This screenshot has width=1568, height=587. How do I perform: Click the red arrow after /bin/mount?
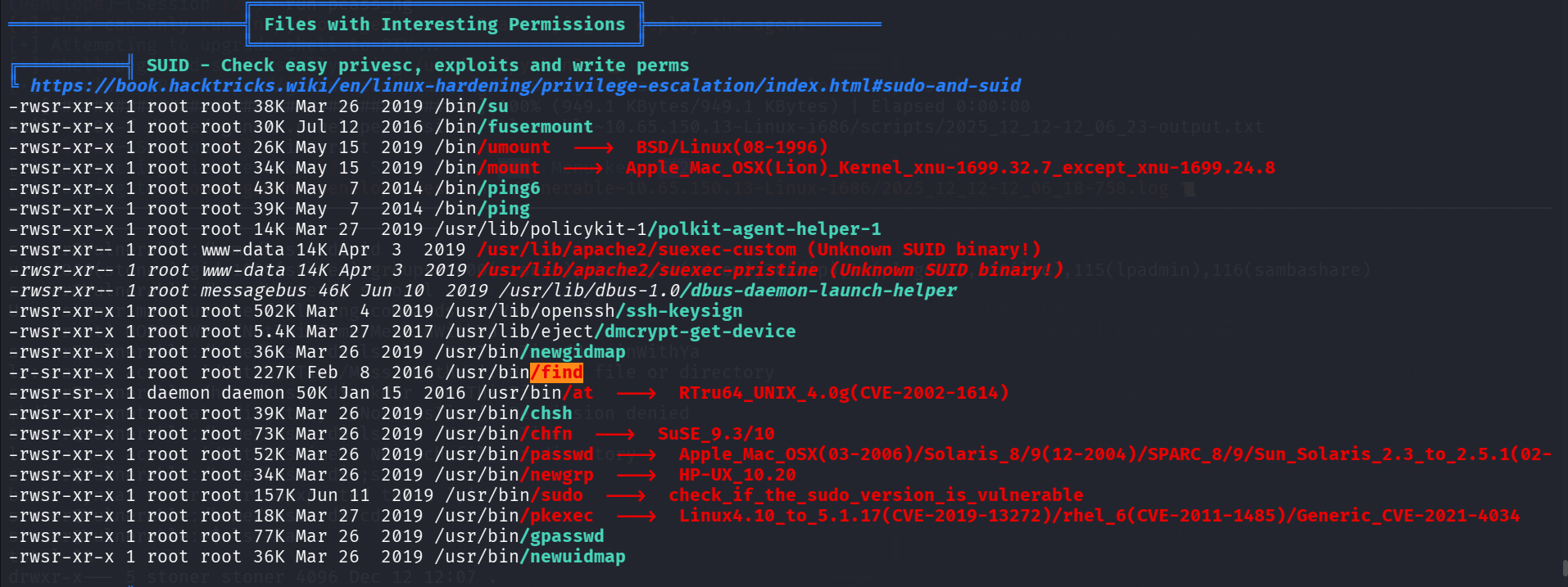582,168
